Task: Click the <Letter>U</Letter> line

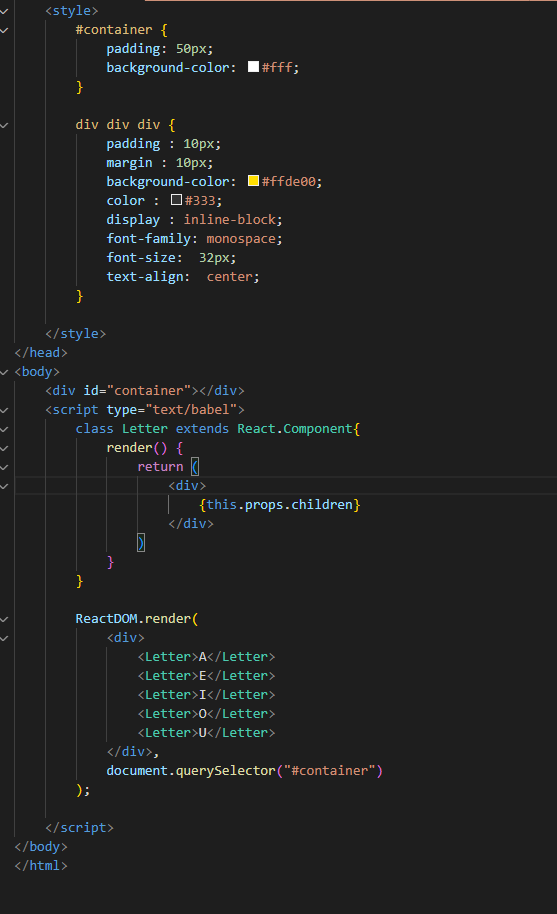Action: pyautogui.click(x=206, y=733)
